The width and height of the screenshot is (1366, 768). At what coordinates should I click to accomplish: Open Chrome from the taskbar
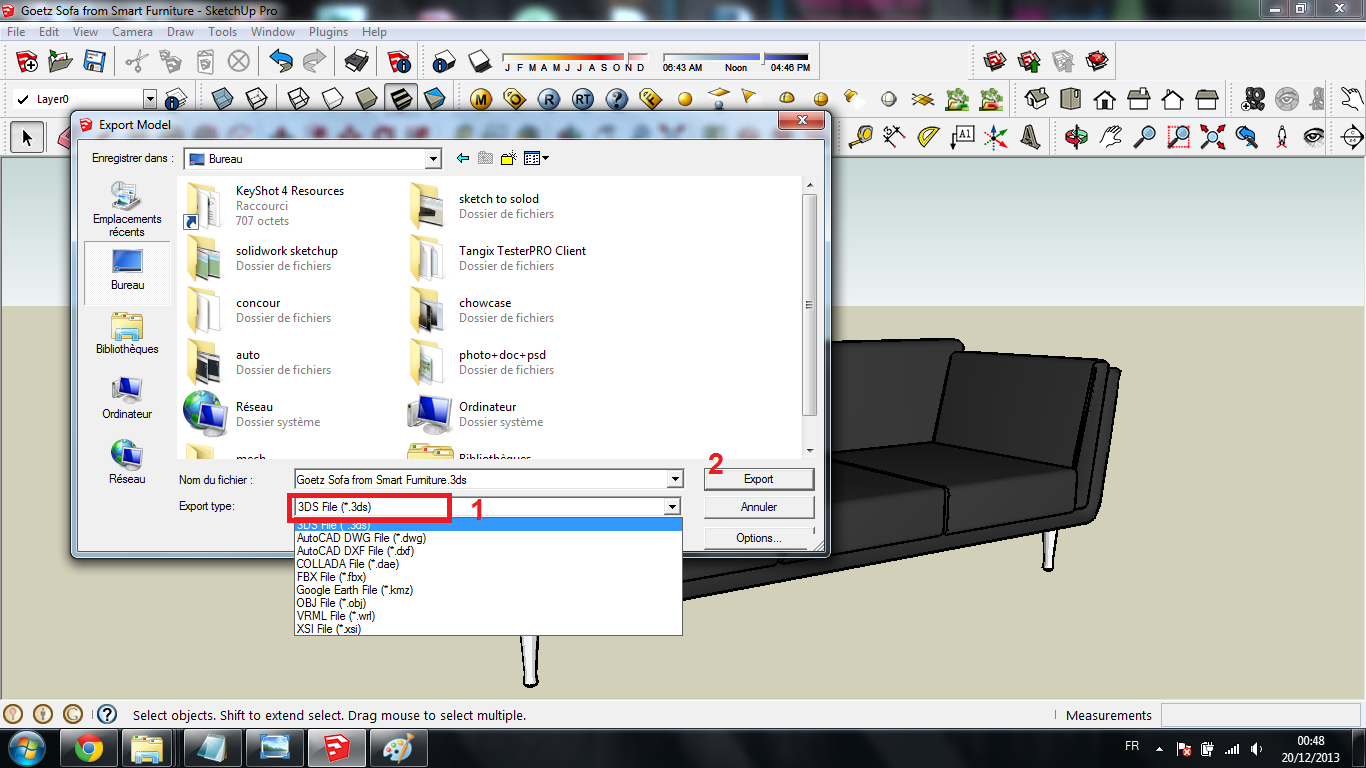[x=88, y=748]
